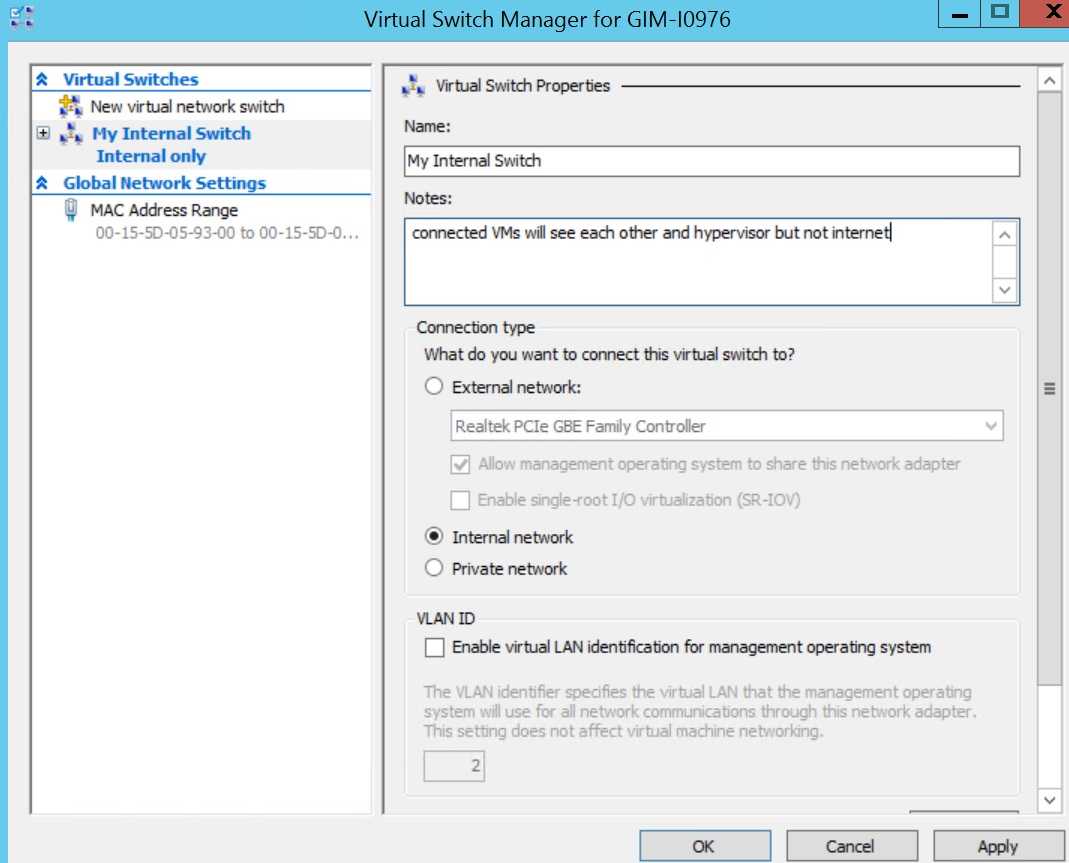Select MAC Address Range setting
Screen dimensions: 1069x863
coord(164,210)
